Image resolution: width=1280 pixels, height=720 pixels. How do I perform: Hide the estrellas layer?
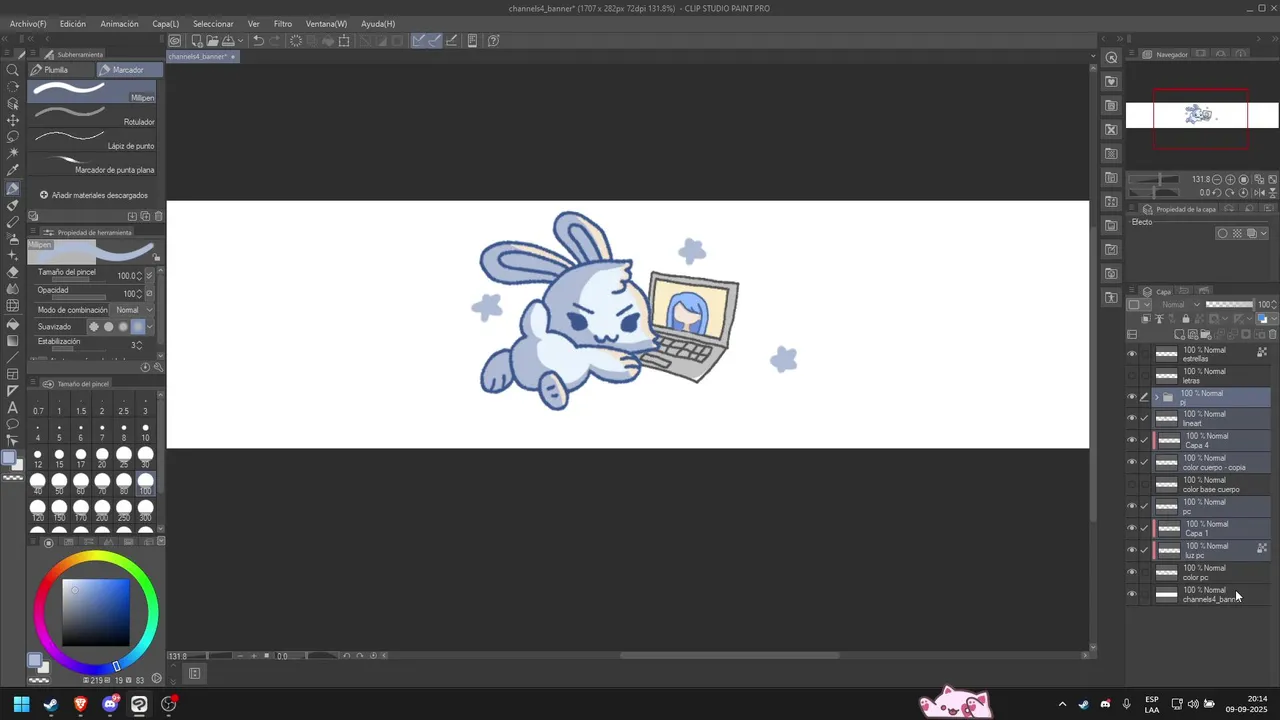[1132, 353]
